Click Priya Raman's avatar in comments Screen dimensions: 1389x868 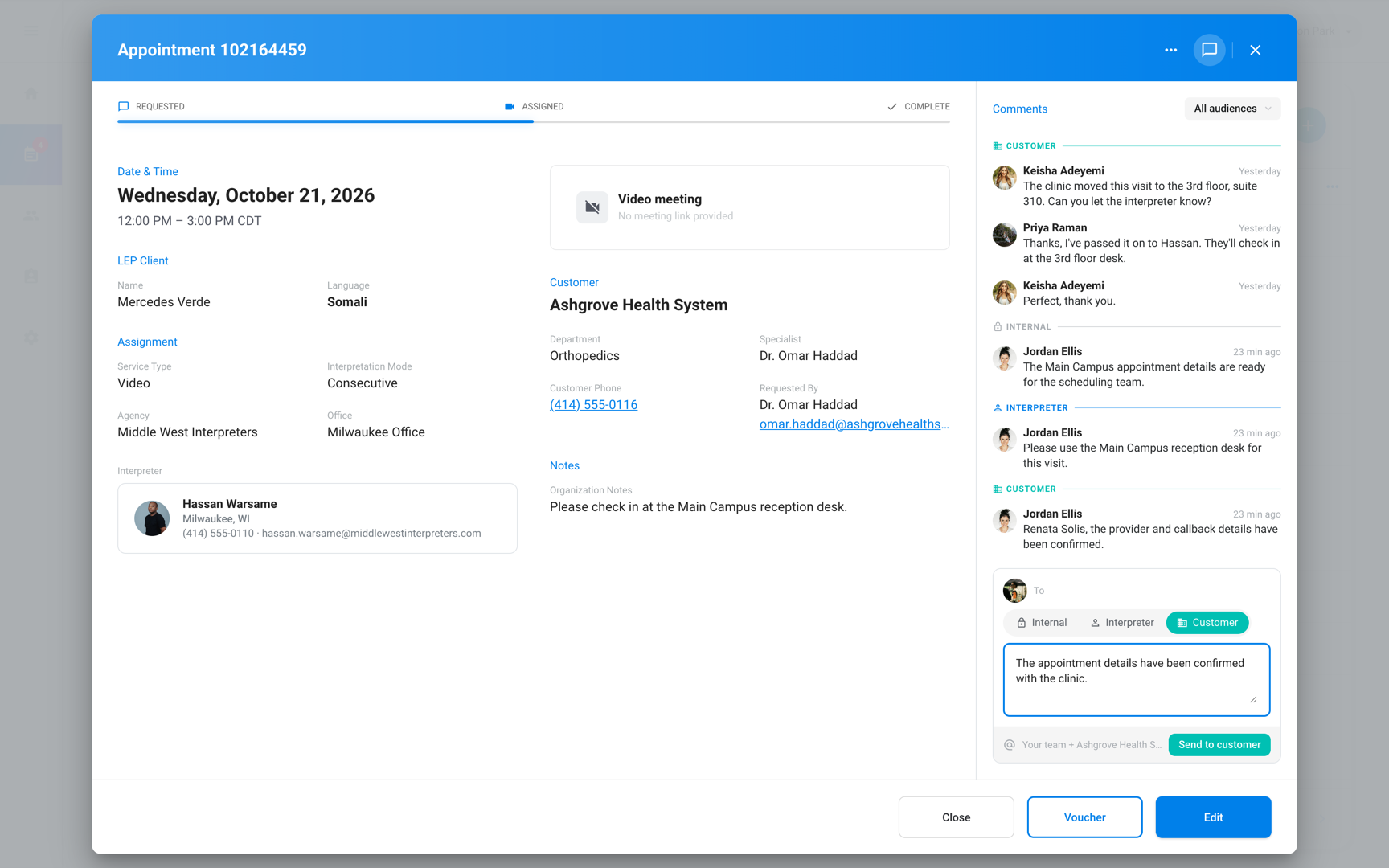click(x=1004, y=235)
